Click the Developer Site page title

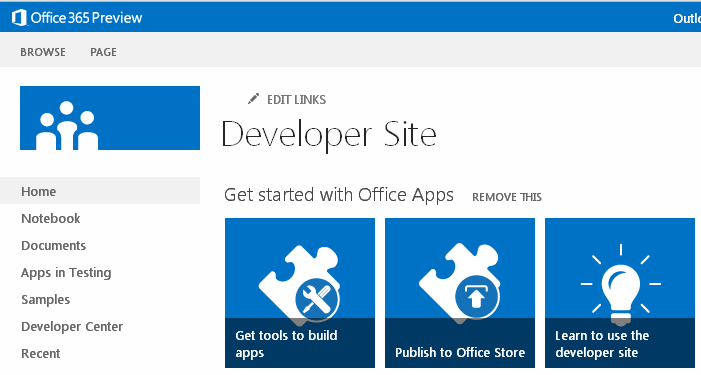click(x=329, y=135)
